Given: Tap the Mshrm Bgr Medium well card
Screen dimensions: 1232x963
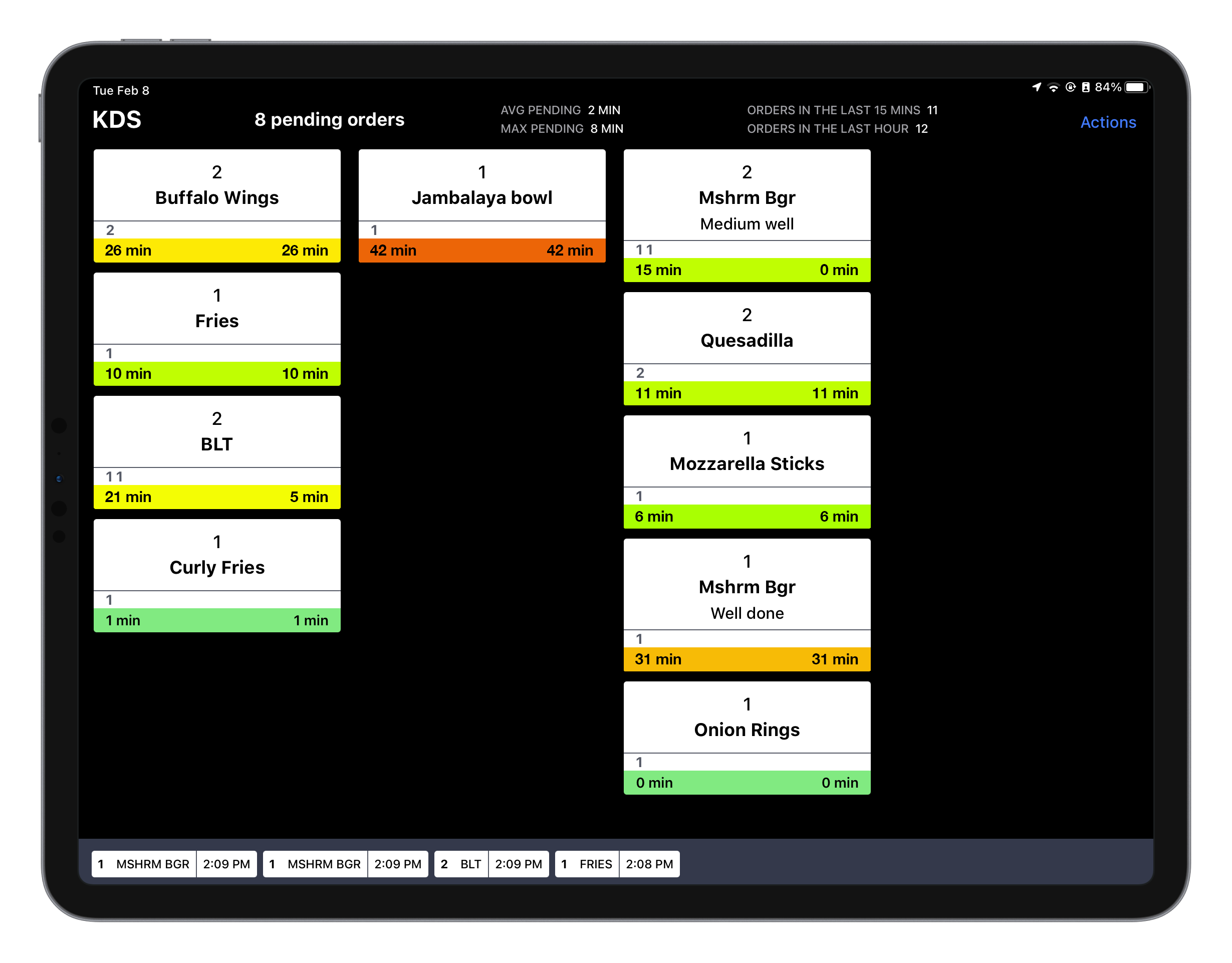Looking at the screenshot, I should [x=747, y=197].
